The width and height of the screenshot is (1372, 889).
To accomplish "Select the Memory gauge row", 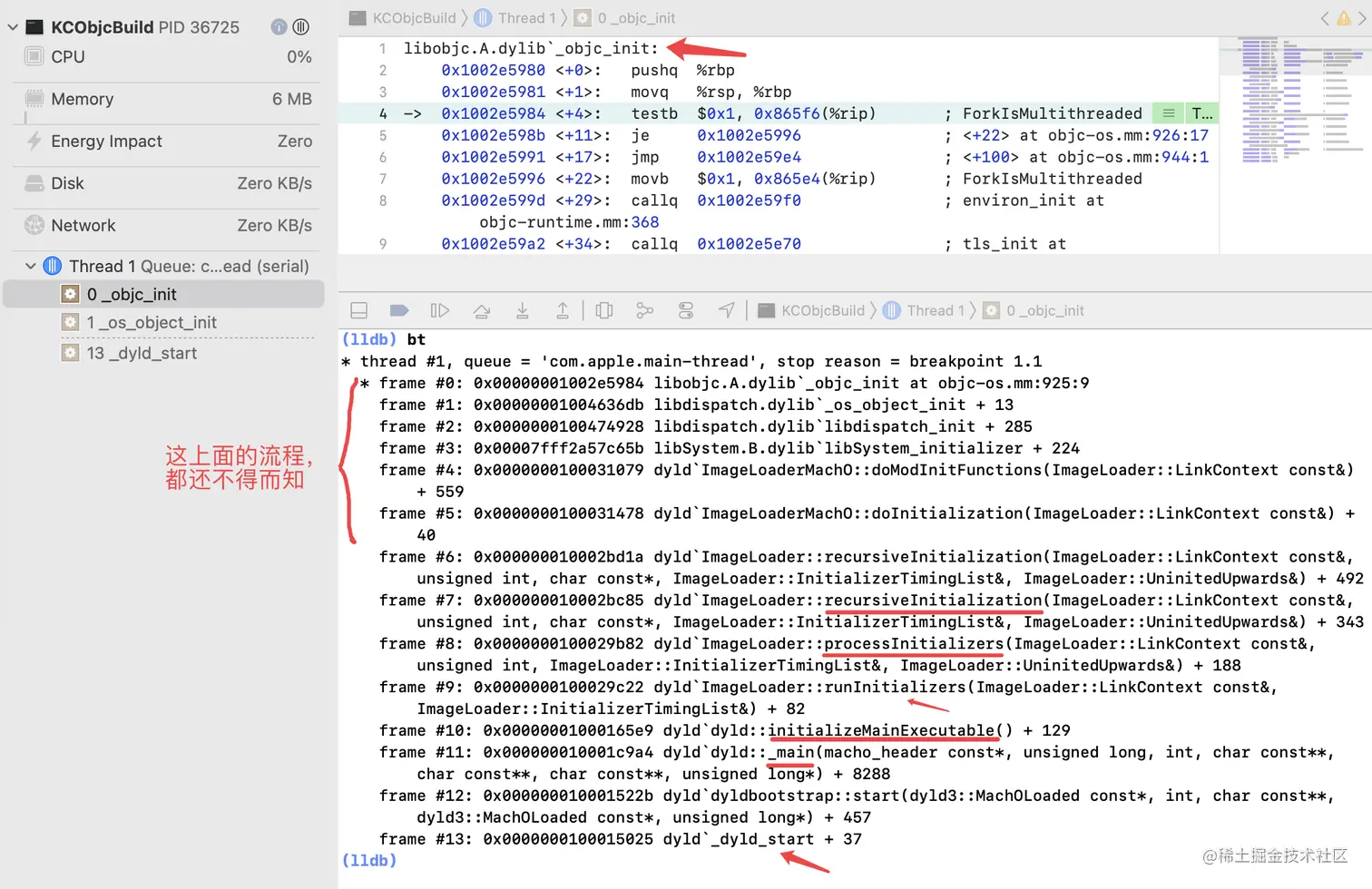I will (167, 99).
